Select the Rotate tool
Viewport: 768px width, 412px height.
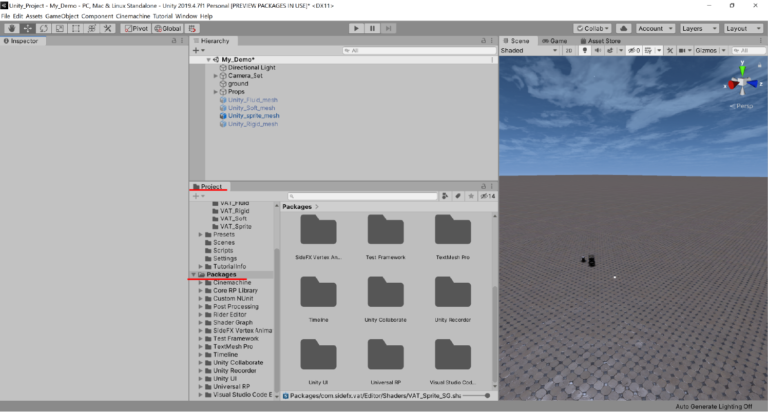click(44, 28)
